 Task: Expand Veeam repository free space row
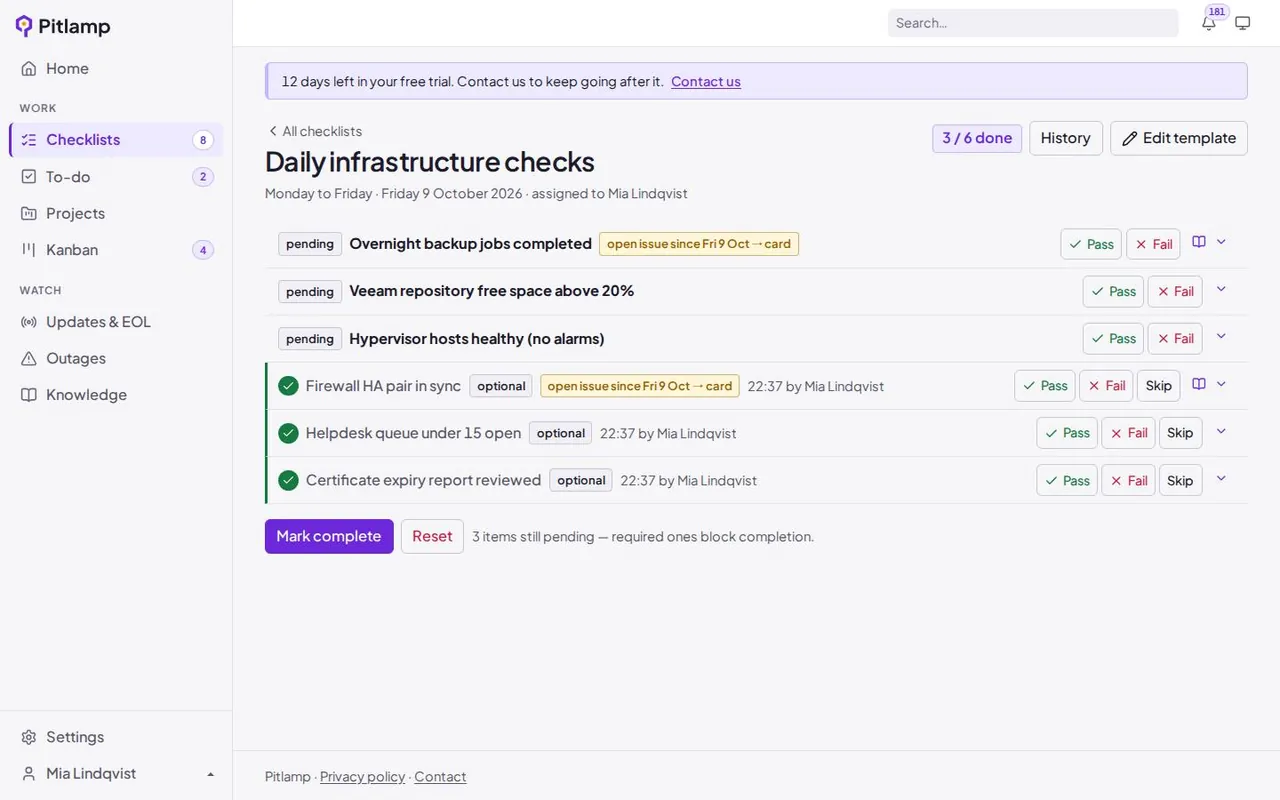[x=1221, y=289]
